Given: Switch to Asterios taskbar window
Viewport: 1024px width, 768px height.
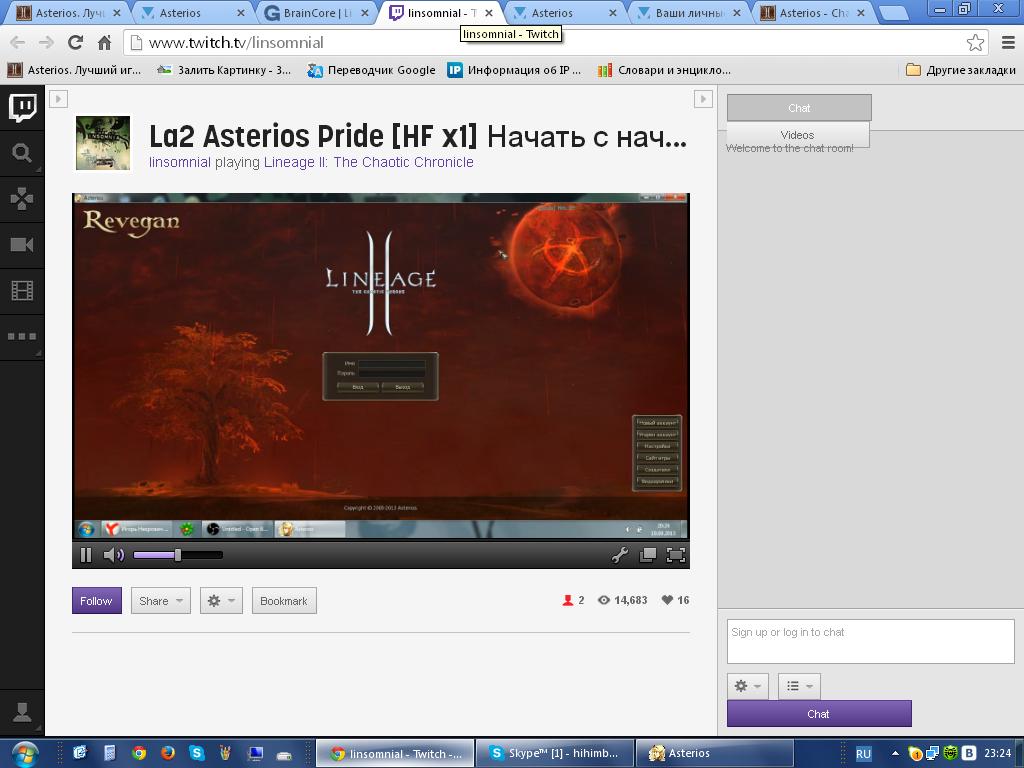Looking at the screenshot, I should [714, 754].
